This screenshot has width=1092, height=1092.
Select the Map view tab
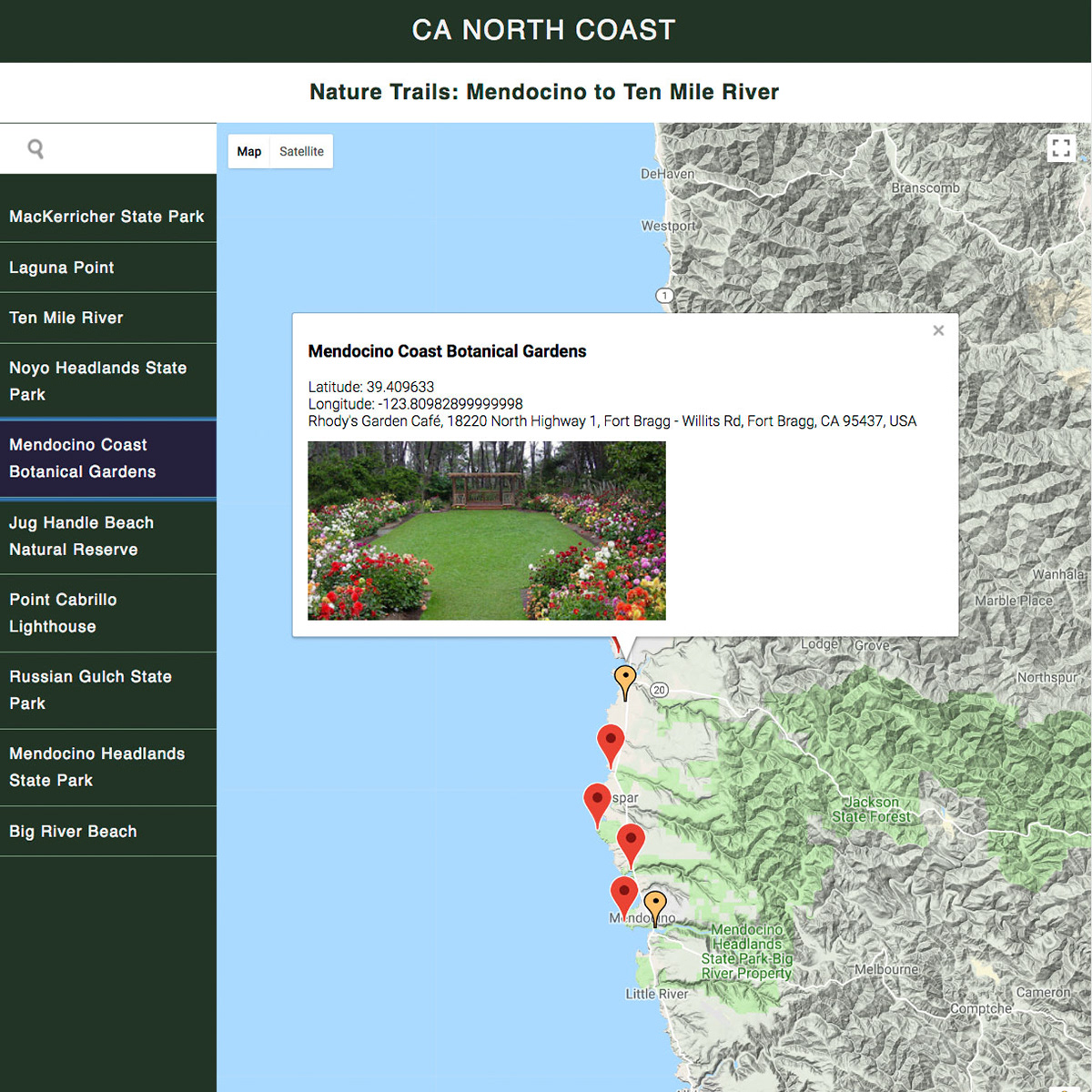click(x=249, y=151)
